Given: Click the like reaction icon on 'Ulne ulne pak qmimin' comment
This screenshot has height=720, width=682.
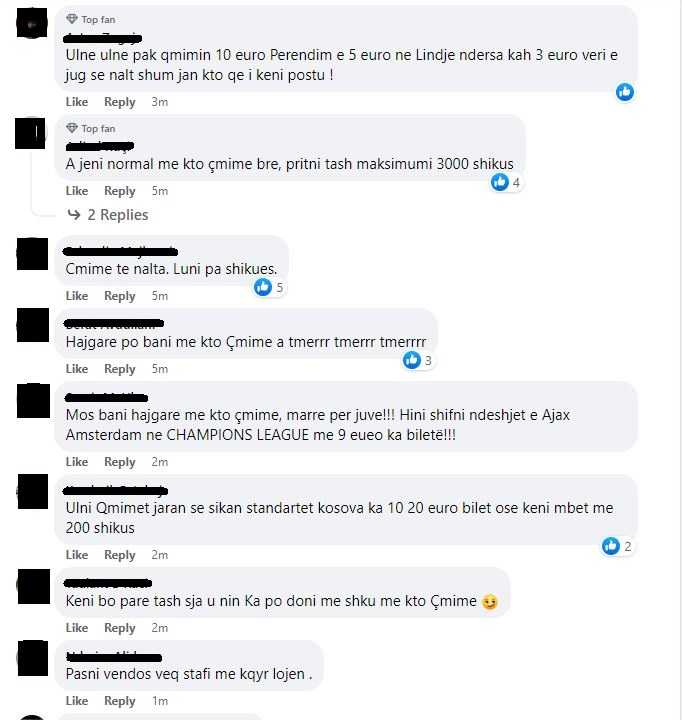Looking at the screenshot, I should [625, 92].
